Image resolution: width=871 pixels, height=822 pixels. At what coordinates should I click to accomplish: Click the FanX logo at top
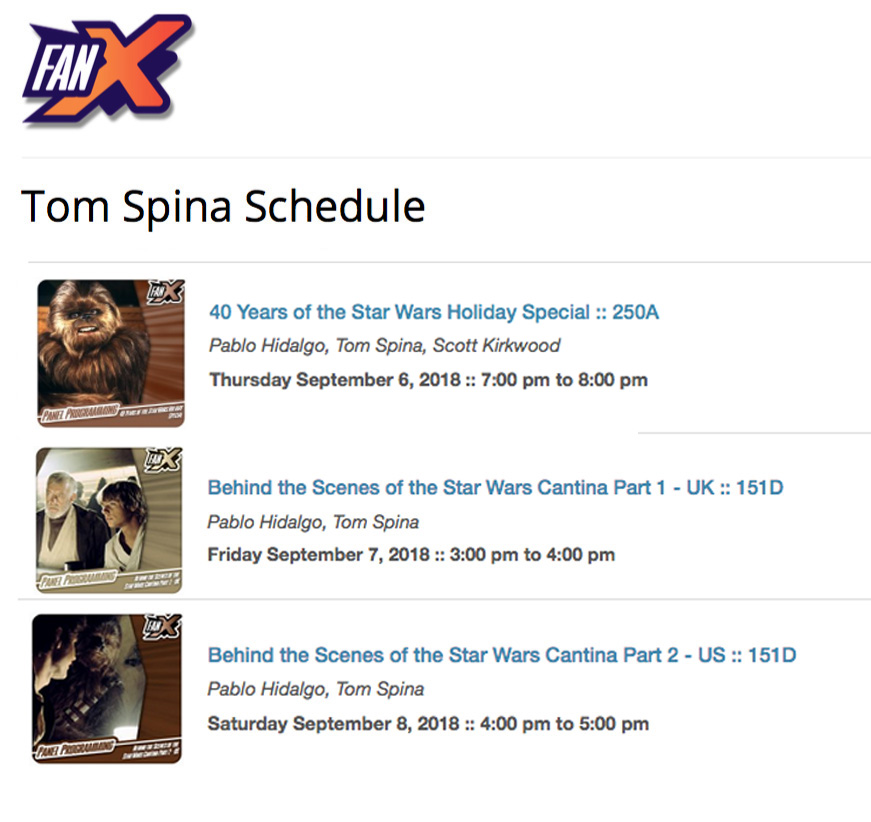coord(109,69)
